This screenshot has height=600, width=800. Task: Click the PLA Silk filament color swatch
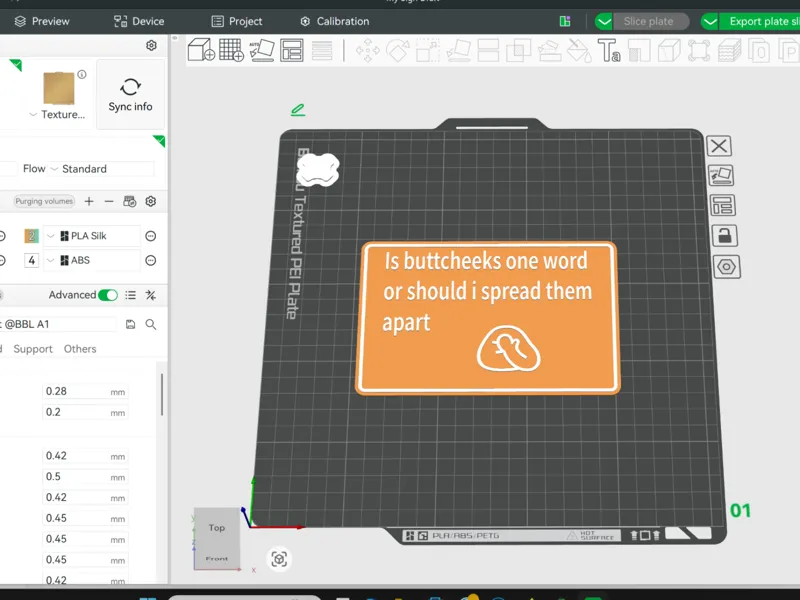[x=32, y=236]
